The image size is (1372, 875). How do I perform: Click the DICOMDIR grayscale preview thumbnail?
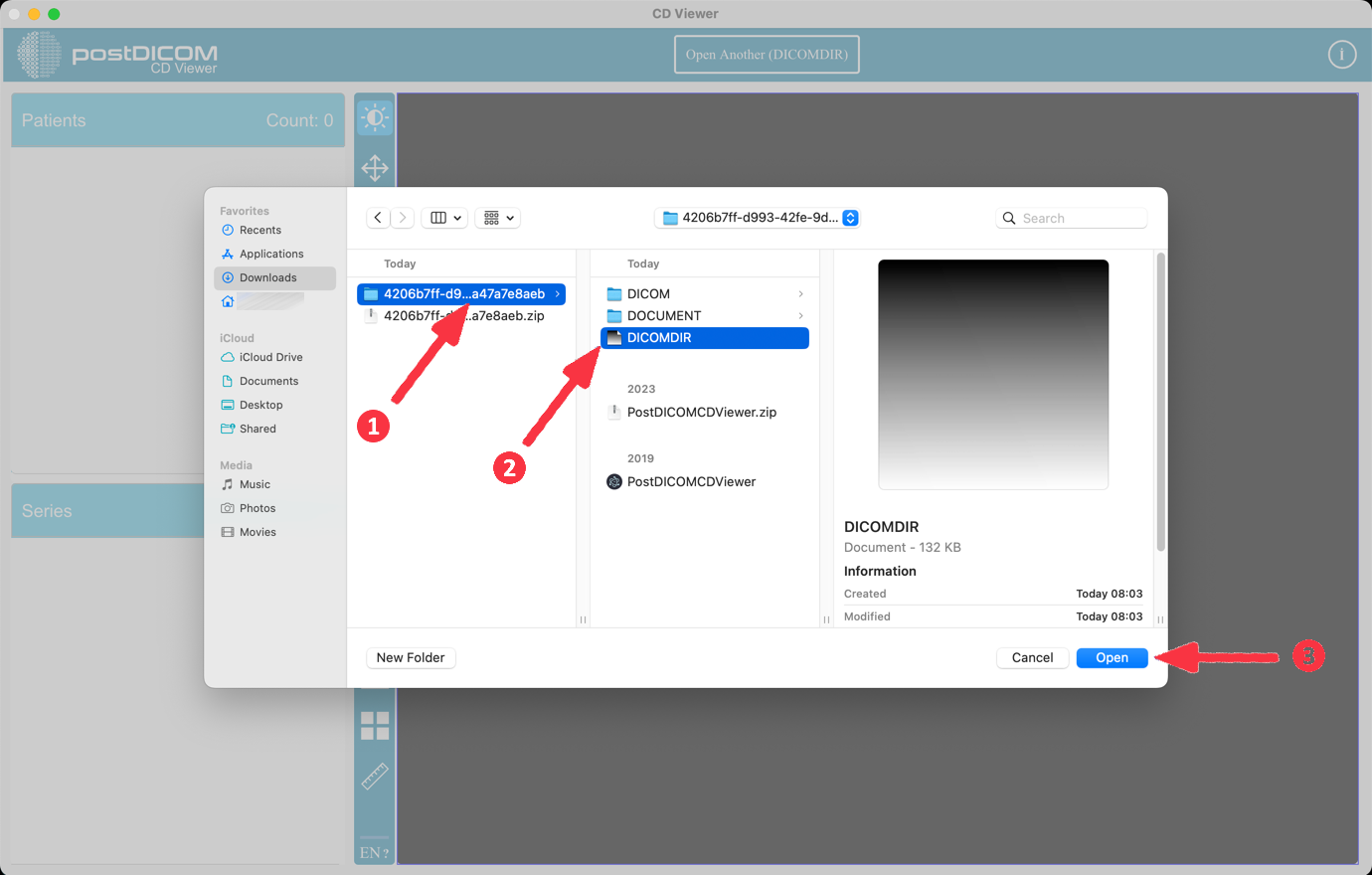pyautogui.click(x=992, y=373)
